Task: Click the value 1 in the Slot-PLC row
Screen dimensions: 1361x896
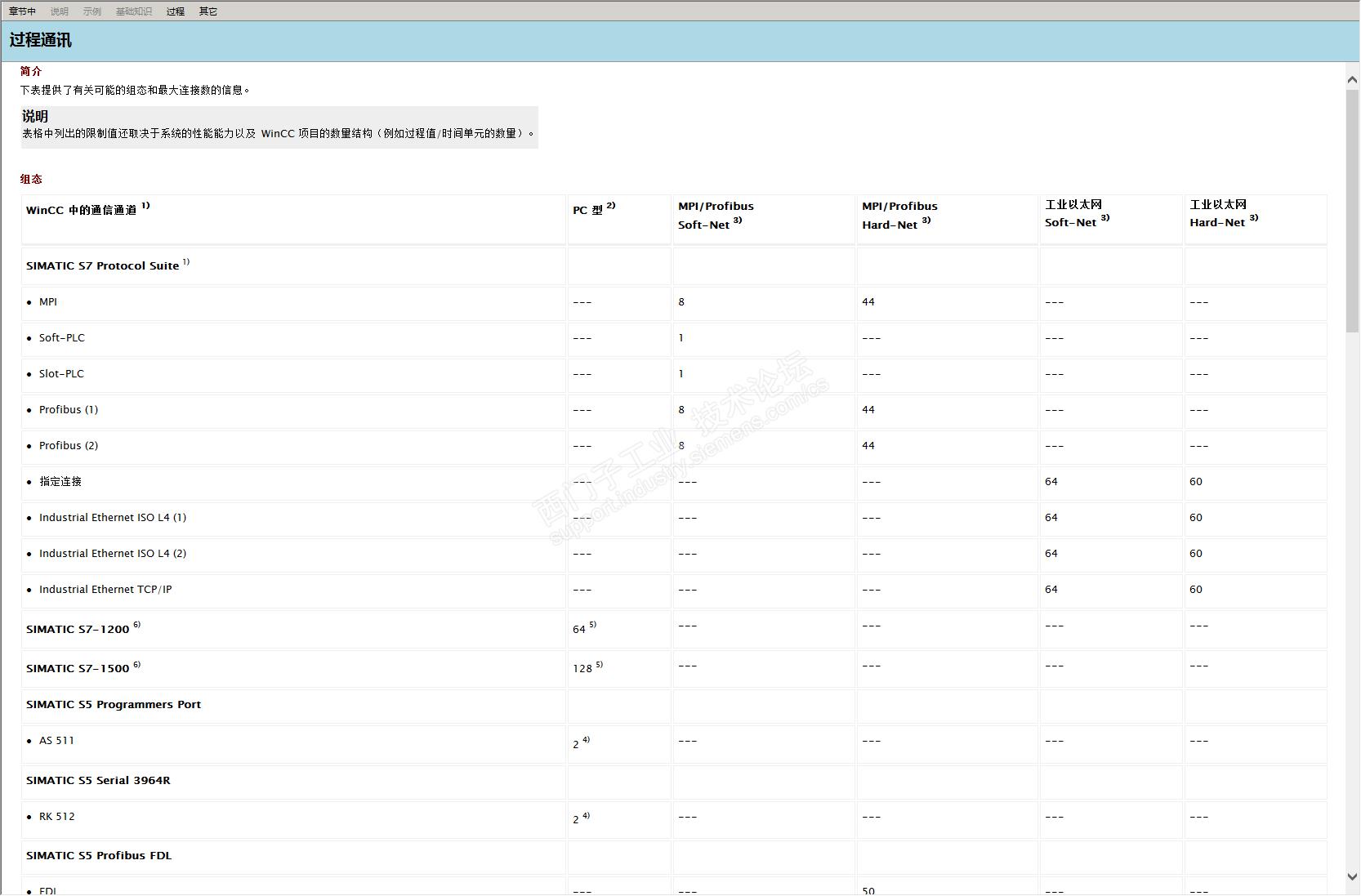Action: (681, 374)
